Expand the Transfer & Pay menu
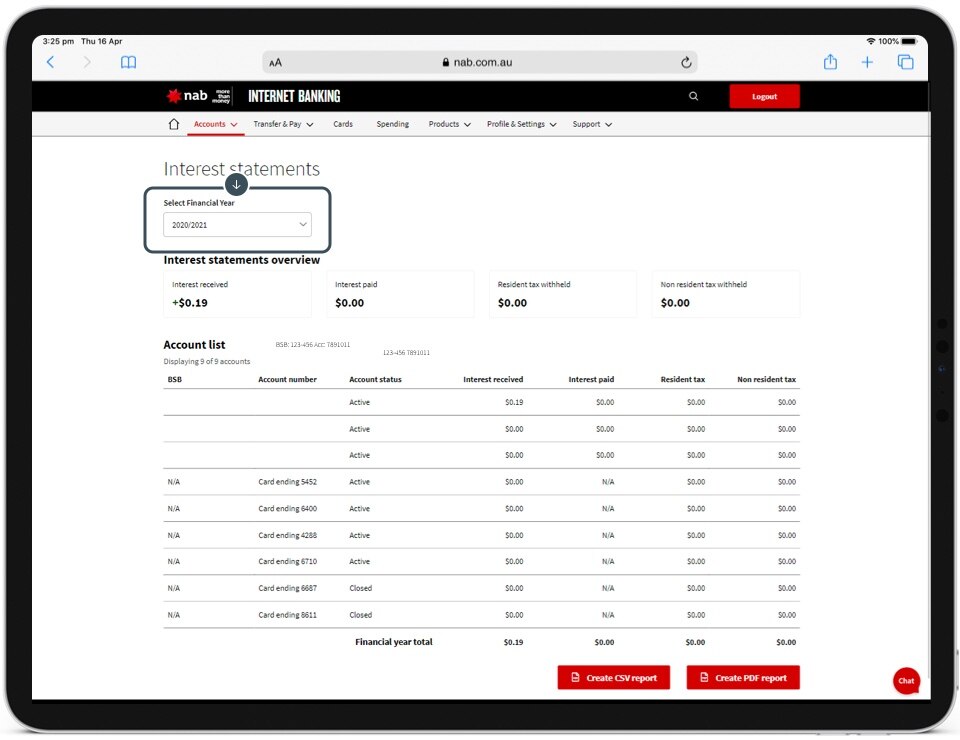The height and width of the screenshot is (740, 960). click(283, 125)
